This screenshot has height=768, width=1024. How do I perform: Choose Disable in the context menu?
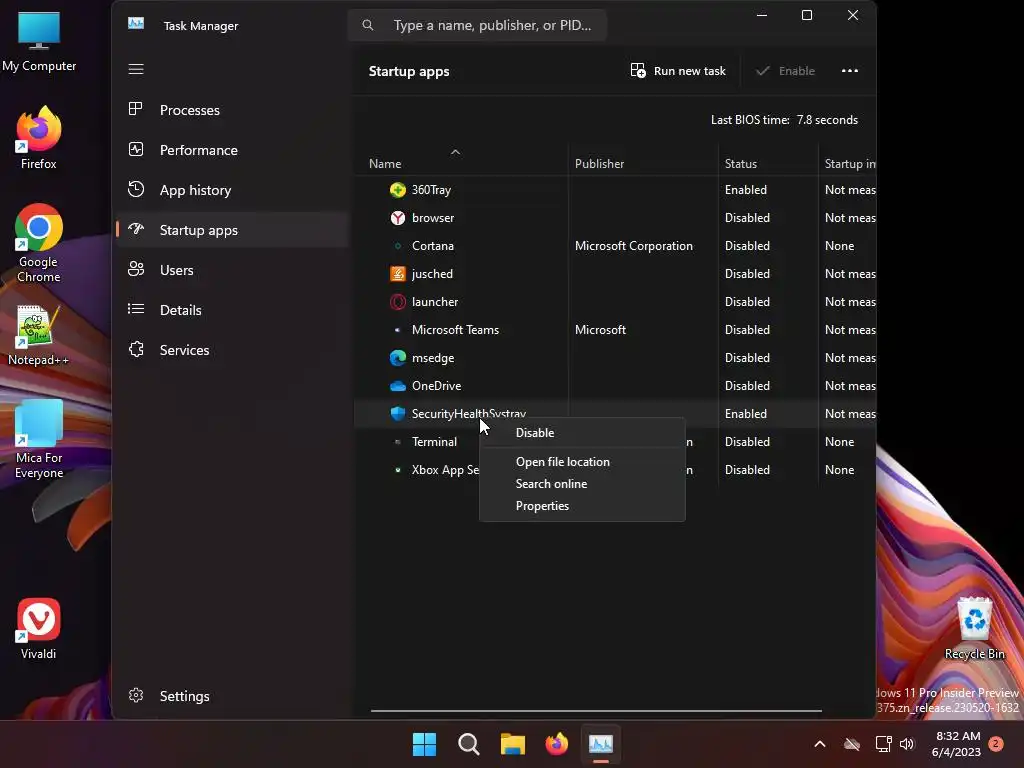pyautogui.click(x=582, y=432)
